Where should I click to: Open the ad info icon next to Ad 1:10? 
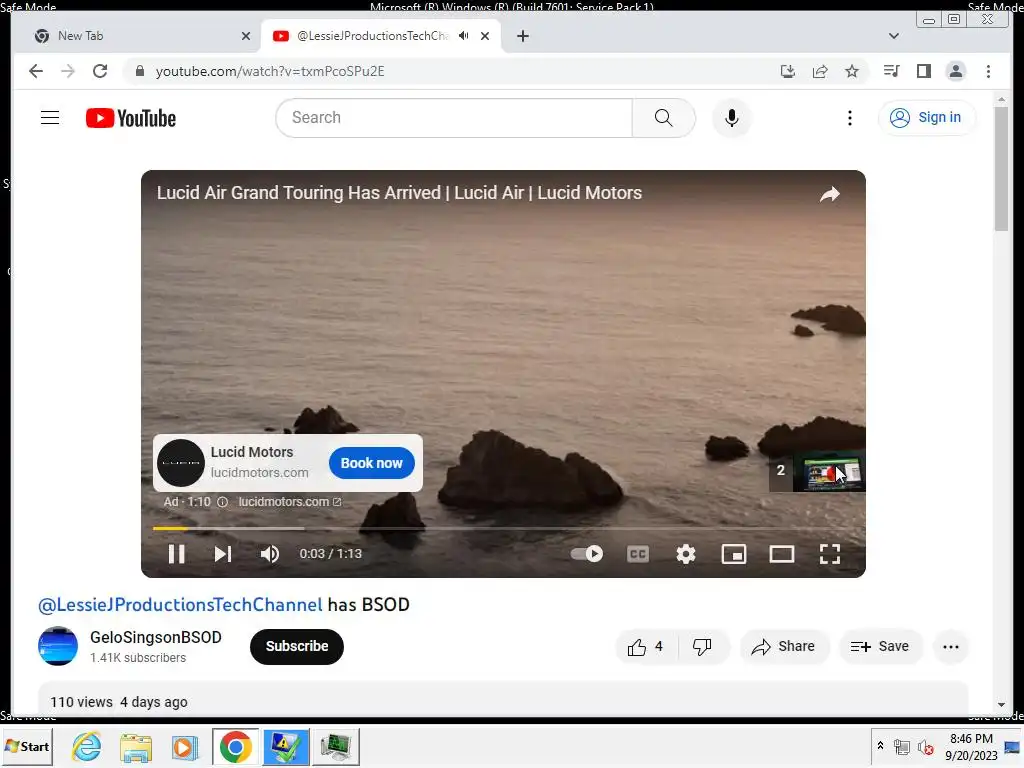pos(222,502)
